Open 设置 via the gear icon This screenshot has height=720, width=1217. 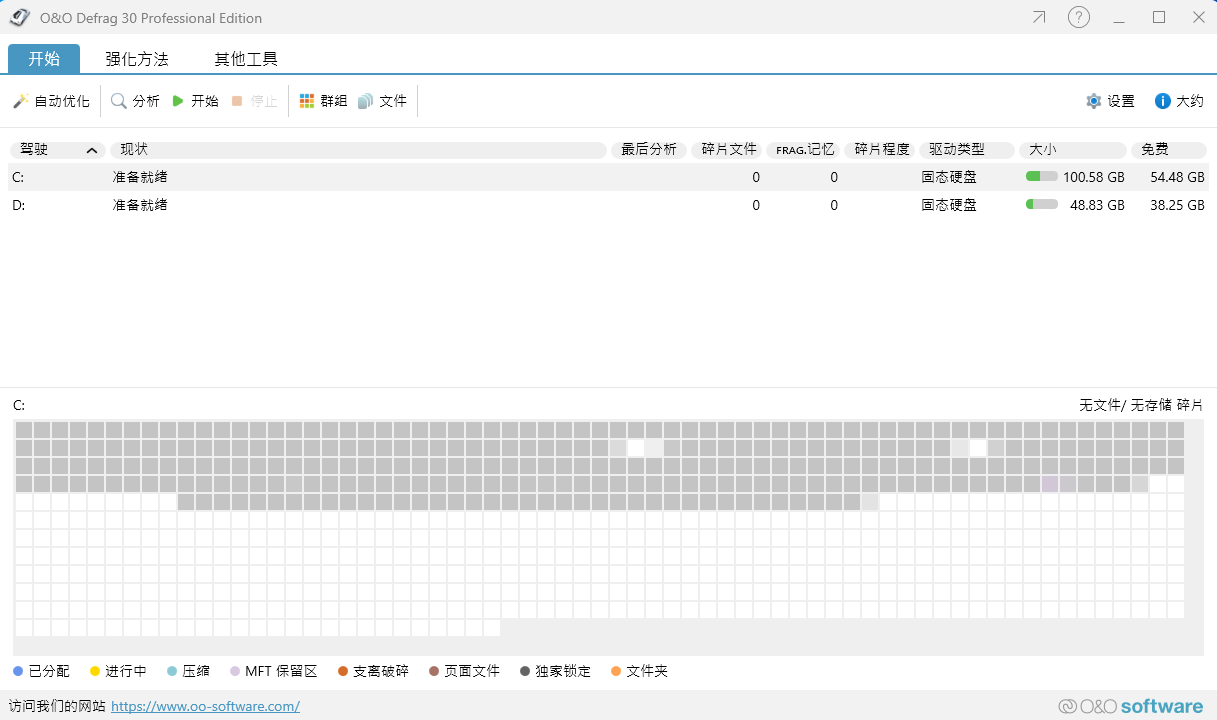1094,101
